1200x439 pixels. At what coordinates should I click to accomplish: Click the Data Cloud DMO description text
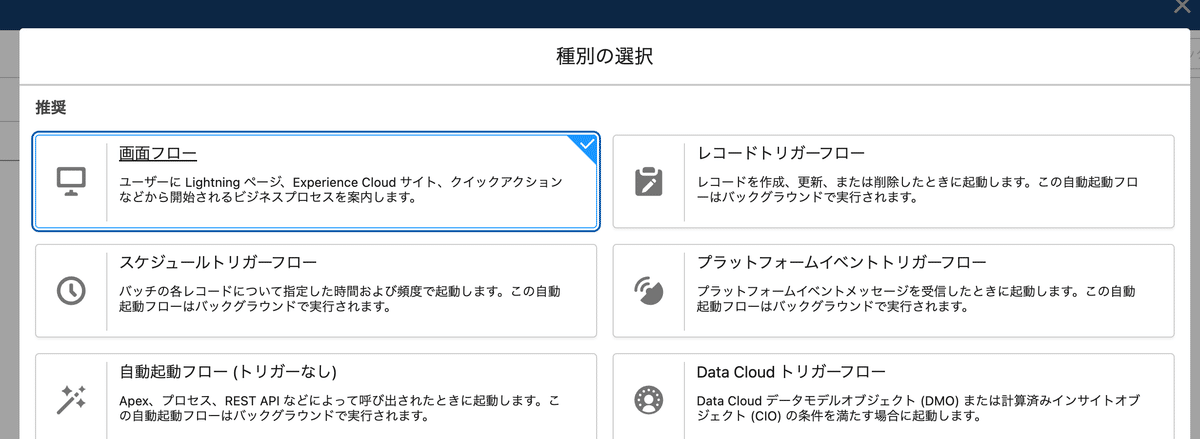point(917,408)
